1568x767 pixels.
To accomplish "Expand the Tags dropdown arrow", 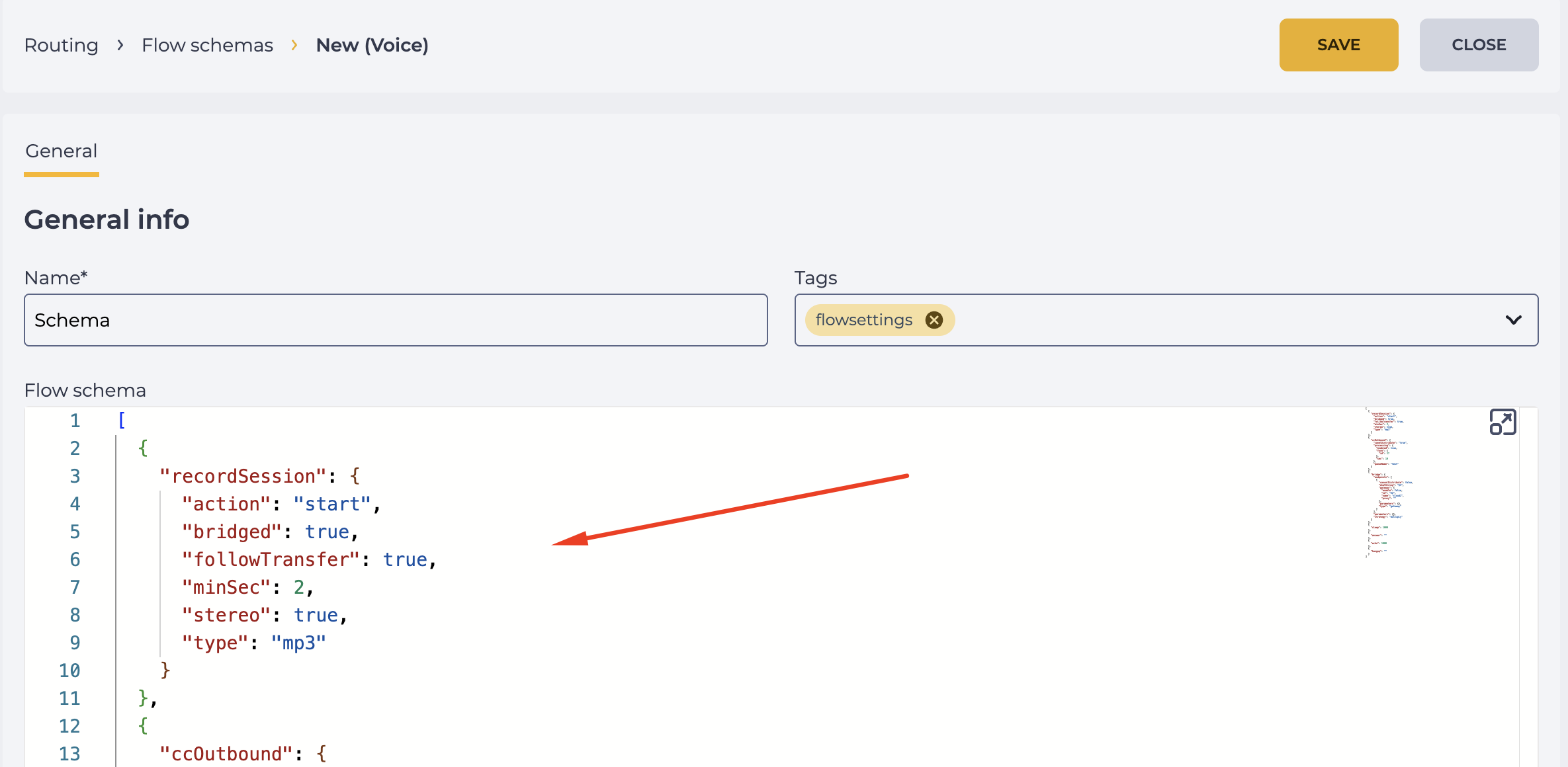I will click(x=1513, y=320).
